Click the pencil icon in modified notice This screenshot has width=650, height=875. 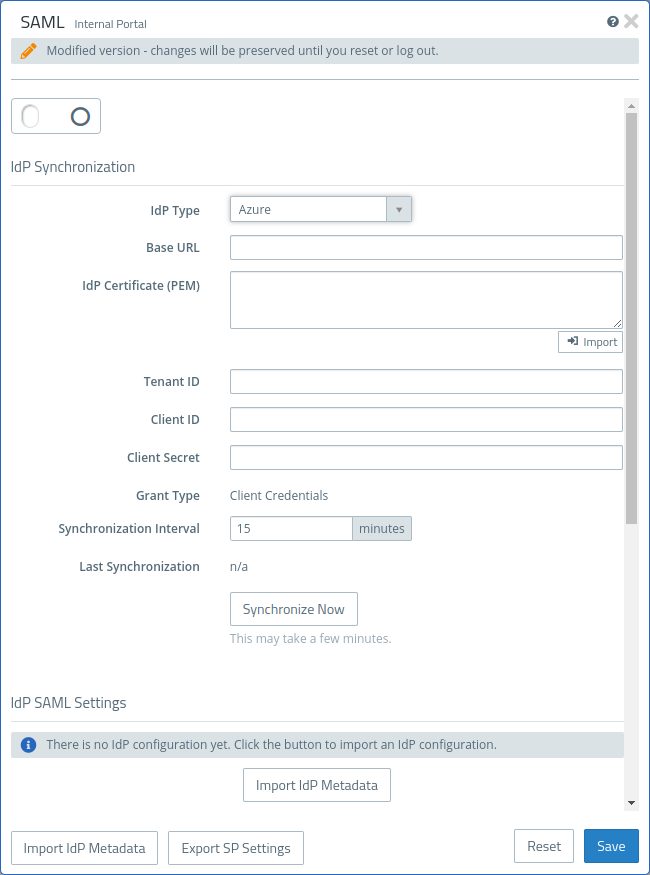(28, 50)
